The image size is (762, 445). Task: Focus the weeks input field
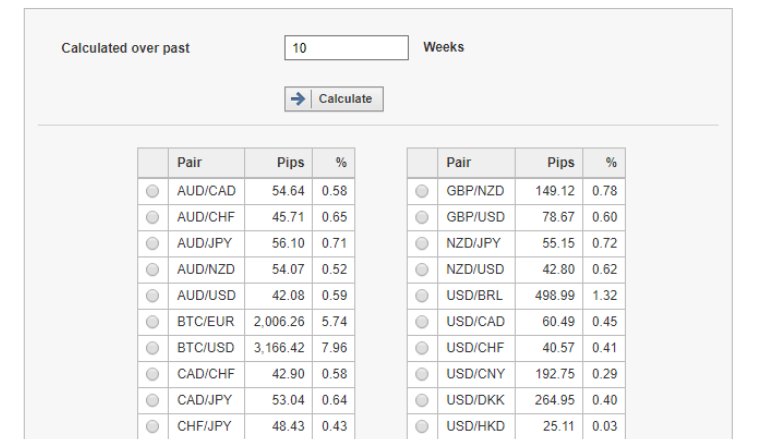(346, 48)
